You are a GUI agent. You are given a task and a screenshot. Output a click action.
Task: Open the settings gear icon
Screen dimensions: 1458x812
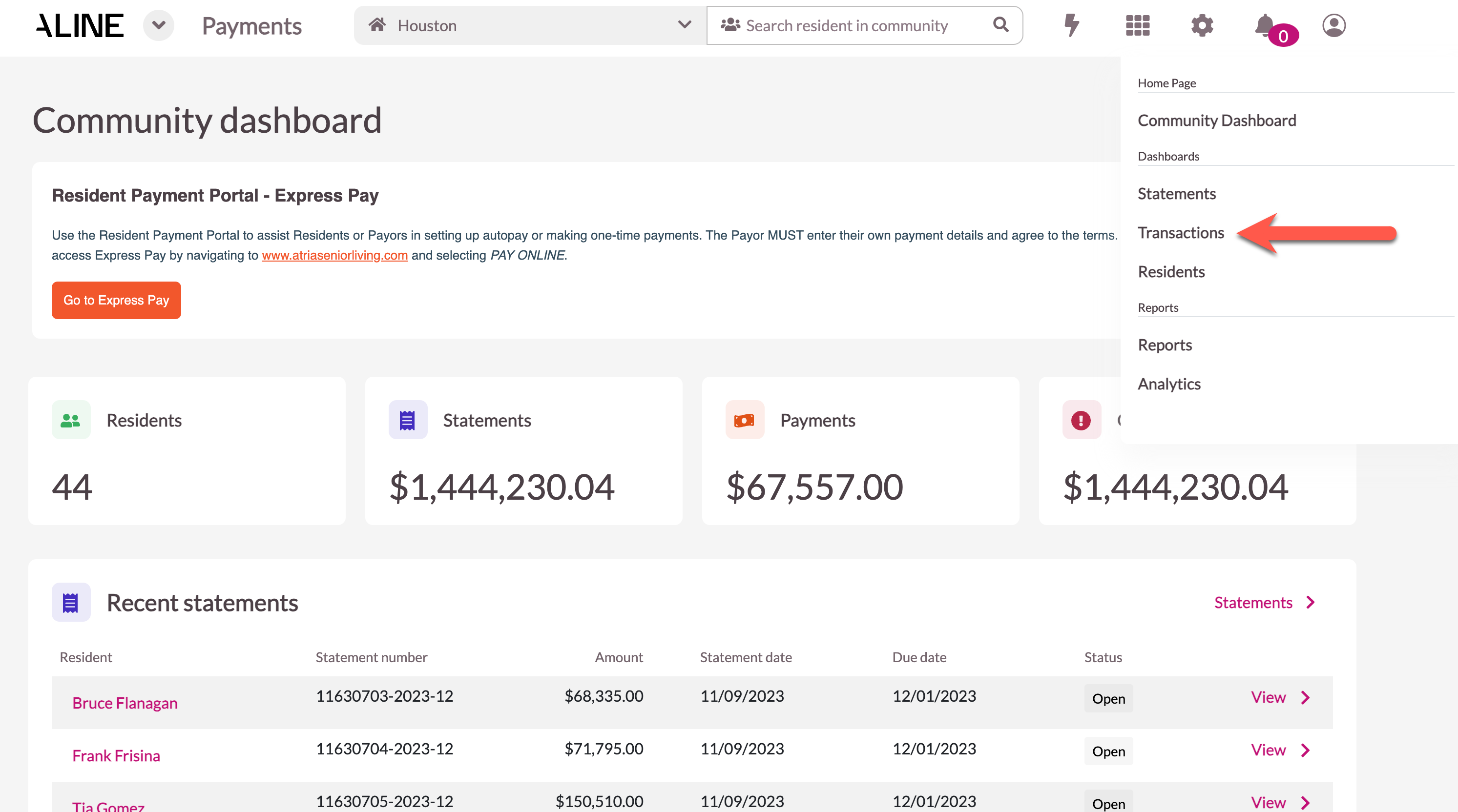coord(1202,25)
